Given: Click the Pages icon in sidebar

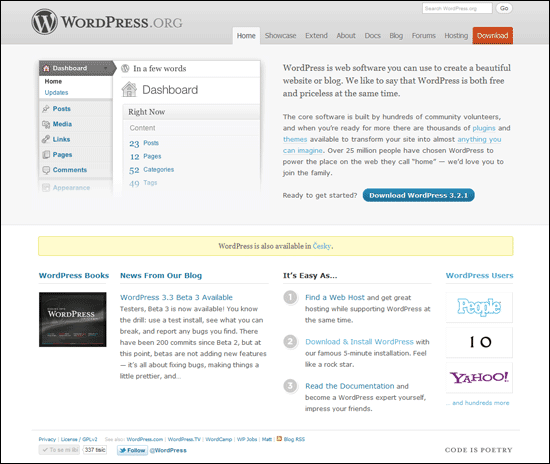Looking at the screenshot, I should pos(46,155).
